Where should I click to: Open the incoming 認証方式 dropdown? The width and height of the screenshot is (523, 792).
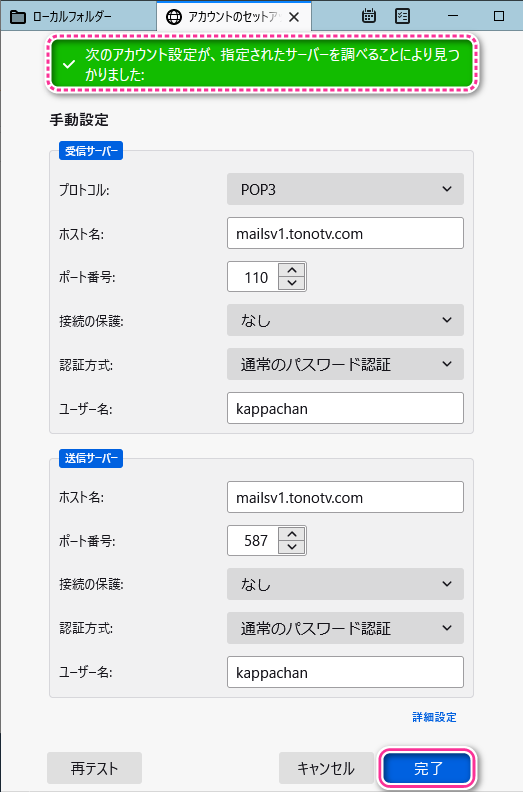click(345, 364)
